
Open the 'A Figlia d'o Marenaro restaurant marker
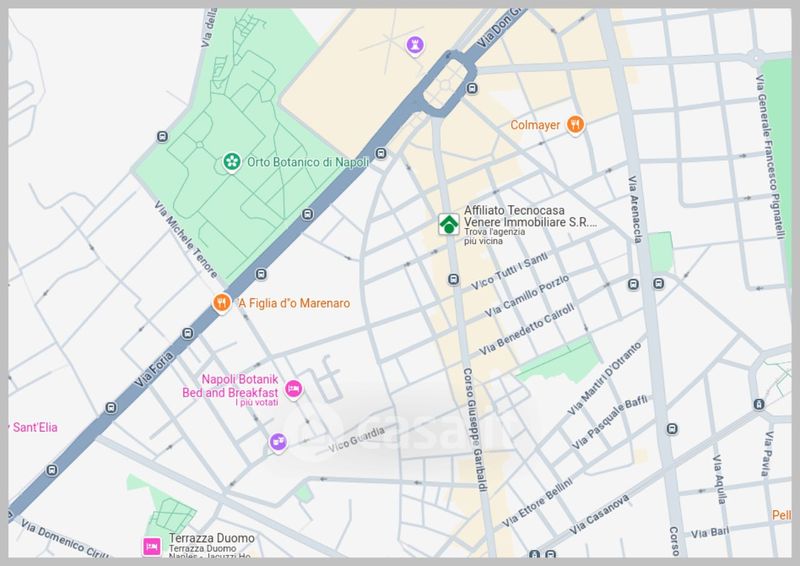(222, 303)
